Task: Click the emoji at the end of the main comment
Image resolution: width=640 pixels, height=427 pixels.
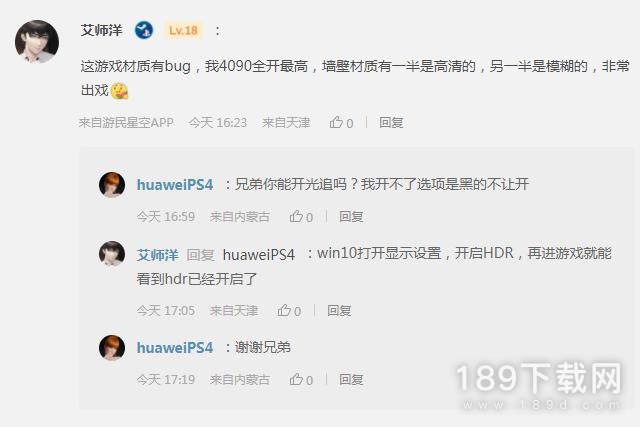Action: (120, 91)
